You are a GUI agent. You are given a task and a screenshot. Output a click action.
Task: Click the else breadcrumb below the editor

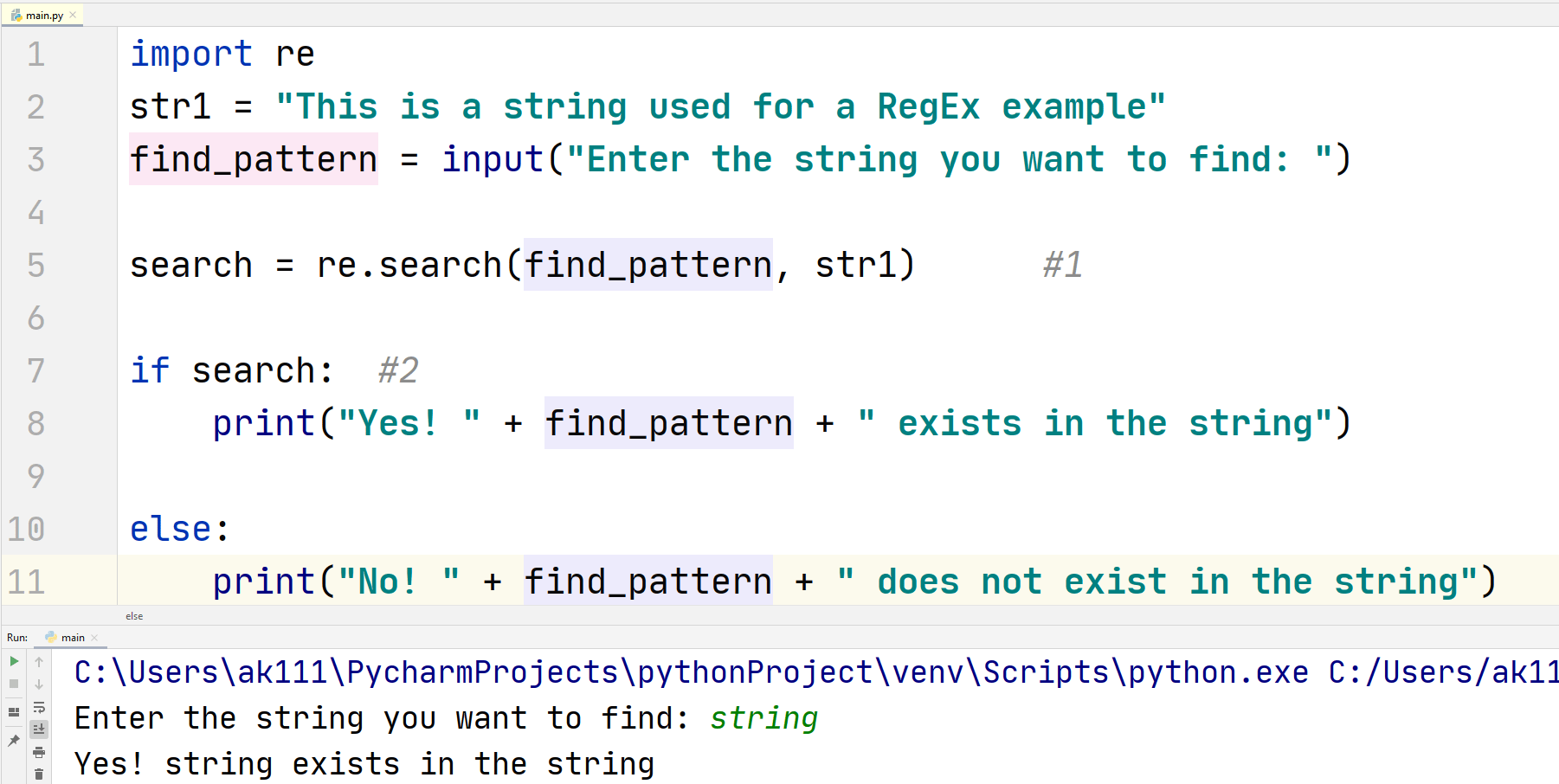point(134,616)
